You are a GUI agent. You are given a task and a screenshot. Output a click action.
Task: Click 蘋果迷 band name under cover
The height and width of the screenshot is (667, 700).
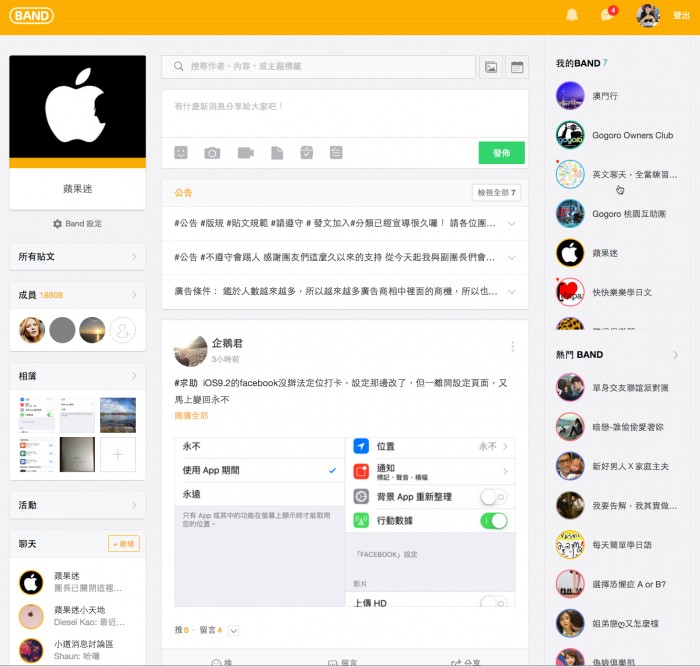(78, 189)
